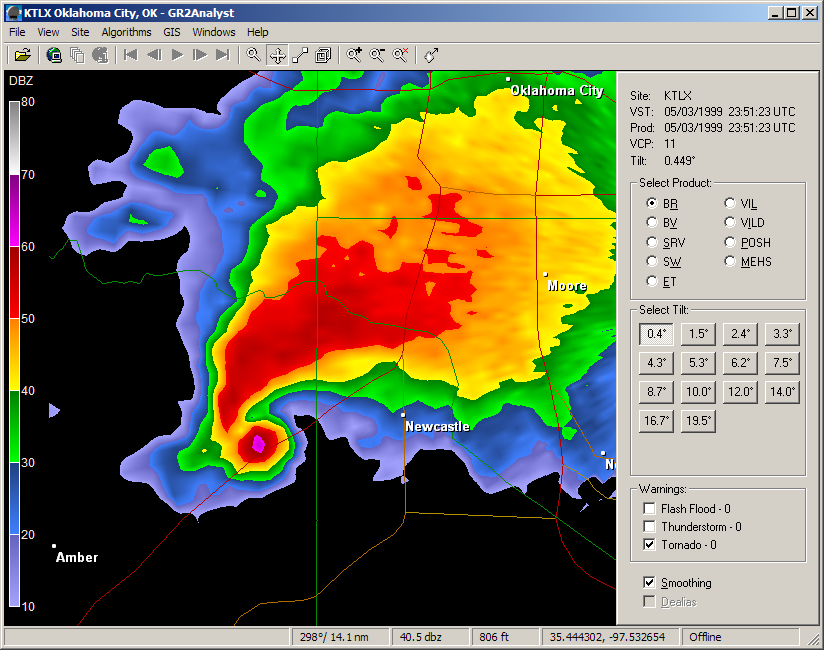Click the magenta 60-70 DBZ legend segment

coord(15,210)
